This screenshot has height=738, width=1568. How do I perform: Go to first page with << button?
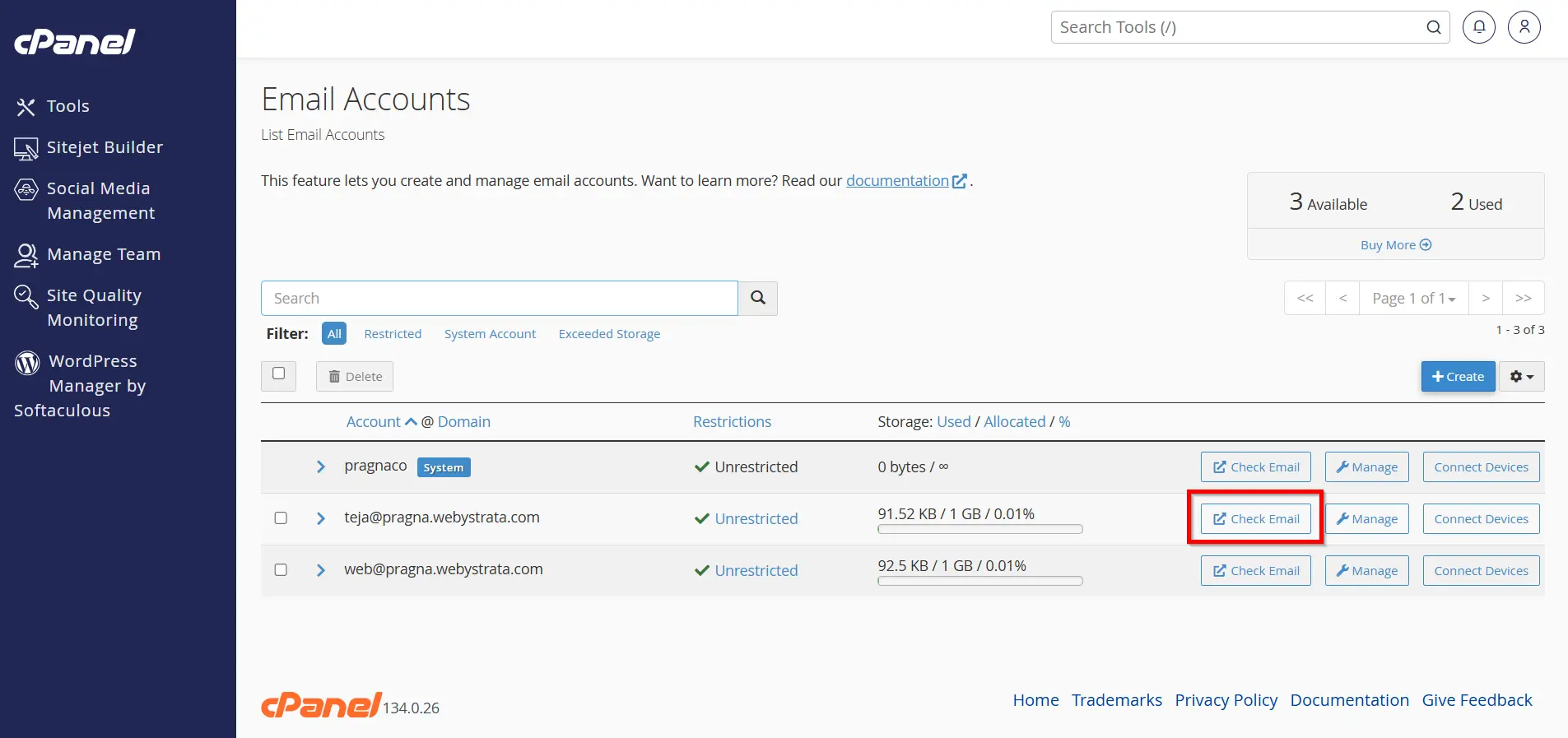tap(1305, 298)
